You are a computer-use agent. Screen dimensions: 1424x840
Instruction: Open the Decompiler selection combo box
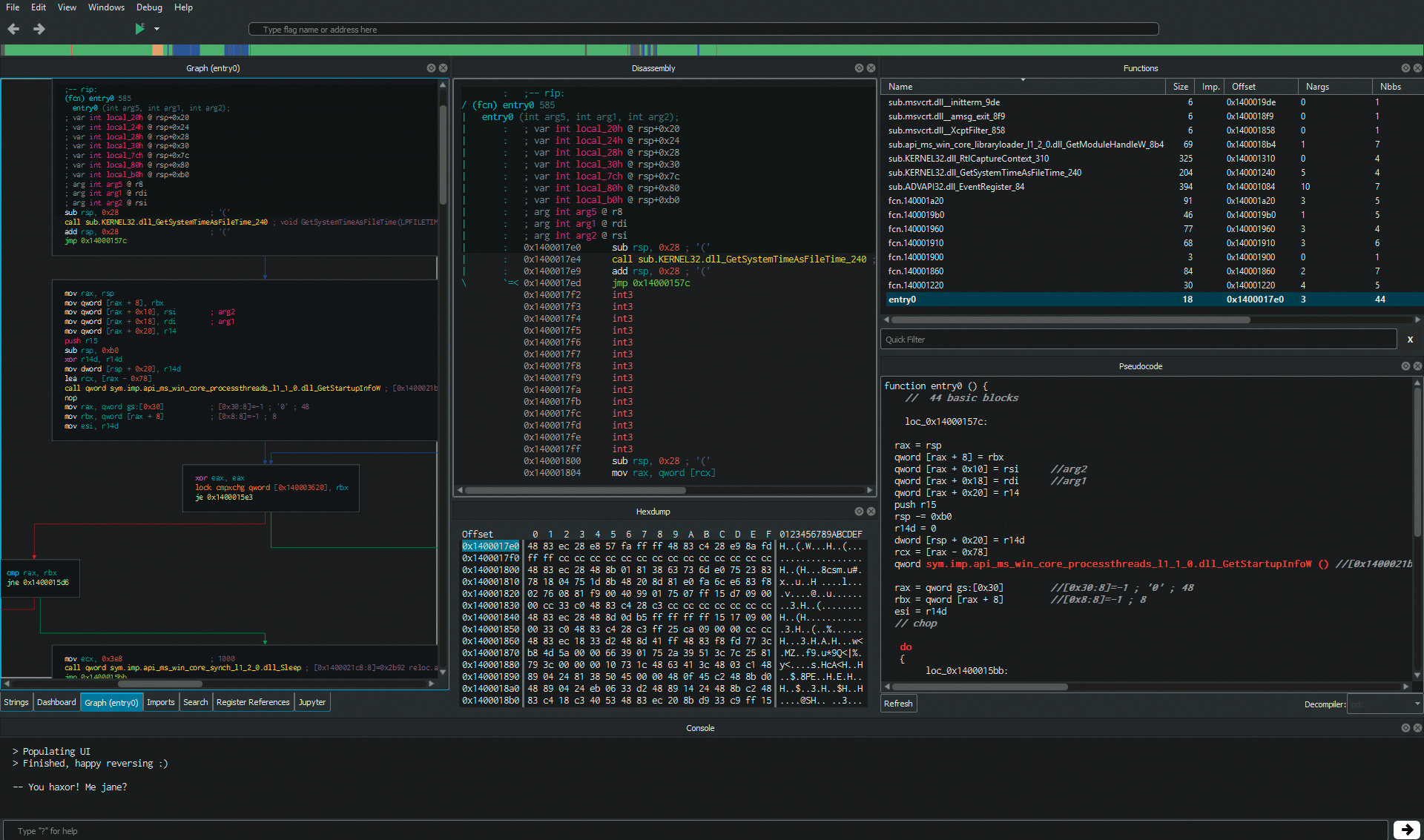1384,704
